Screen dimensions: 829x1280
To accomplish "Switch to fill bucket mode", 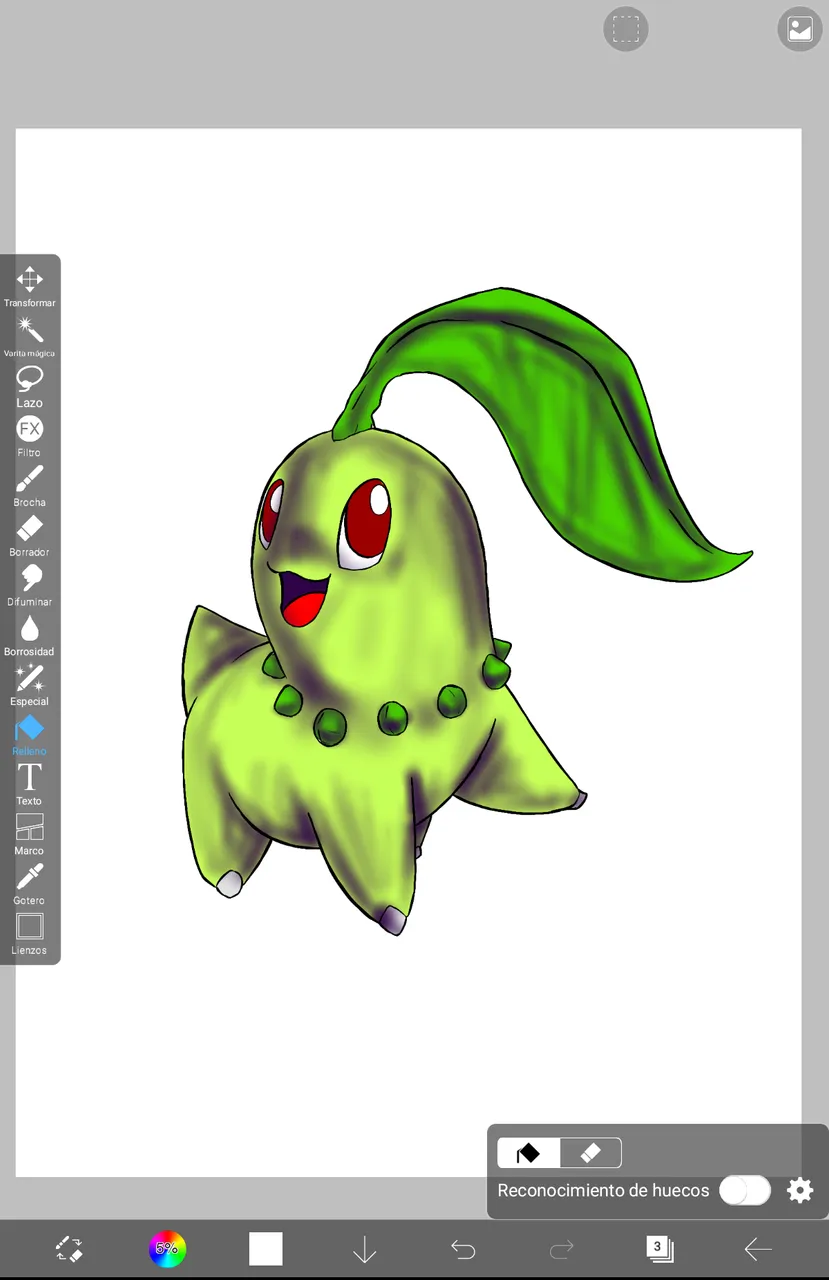I will pyautogui.click(x=528, y=1153).
